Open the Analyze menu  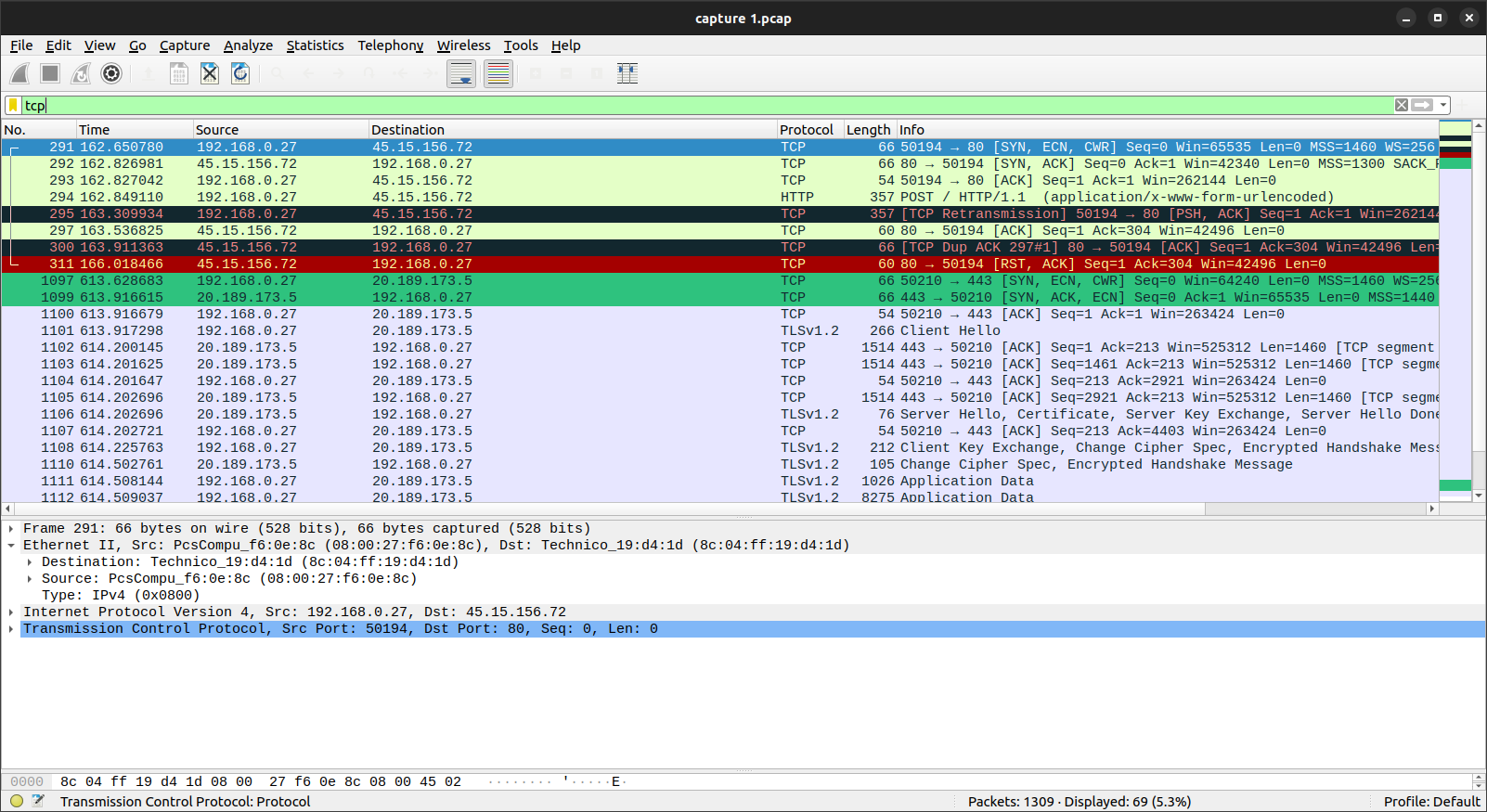[x=248, y=45]
